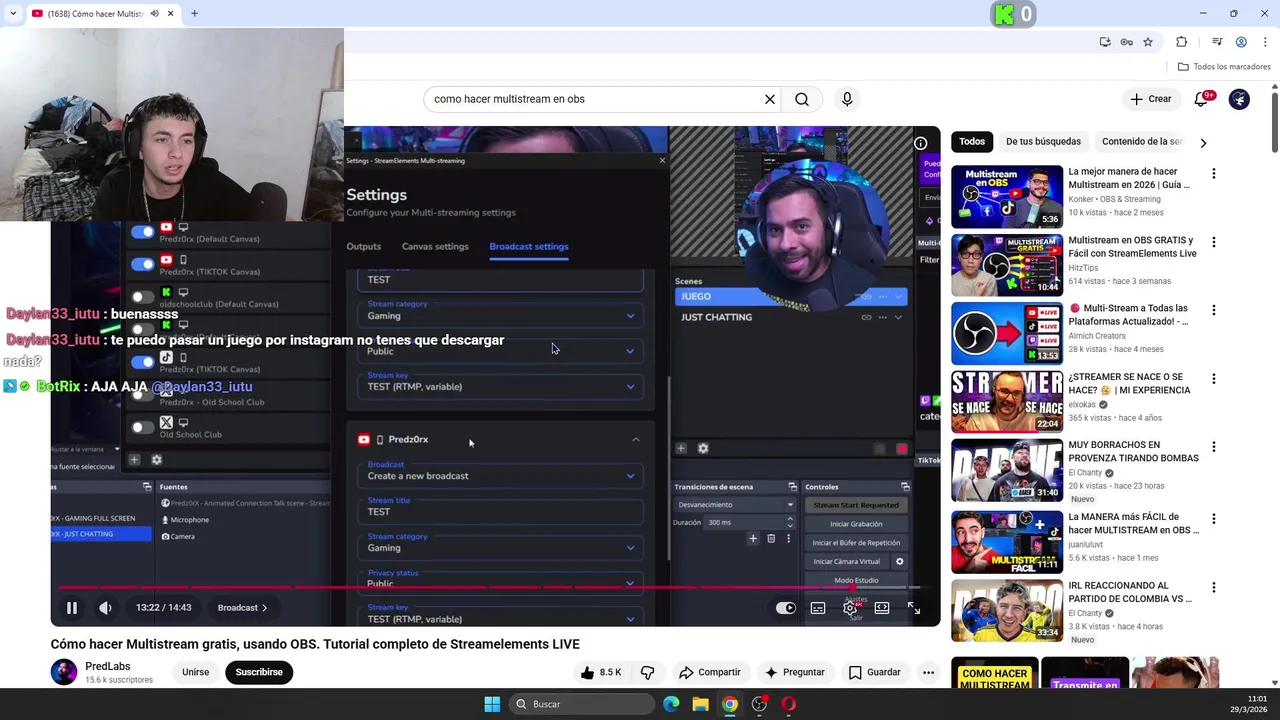Show more filter chips with the arrow
1280x720 pixels.
tap(1203, 143)
